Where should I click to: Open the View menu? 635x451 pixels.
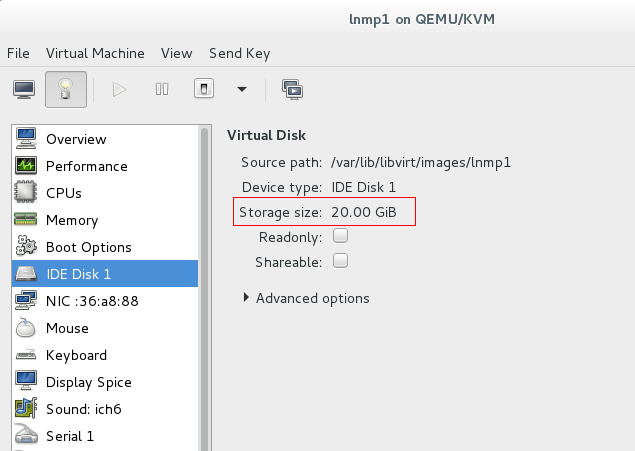click(176, 53)
